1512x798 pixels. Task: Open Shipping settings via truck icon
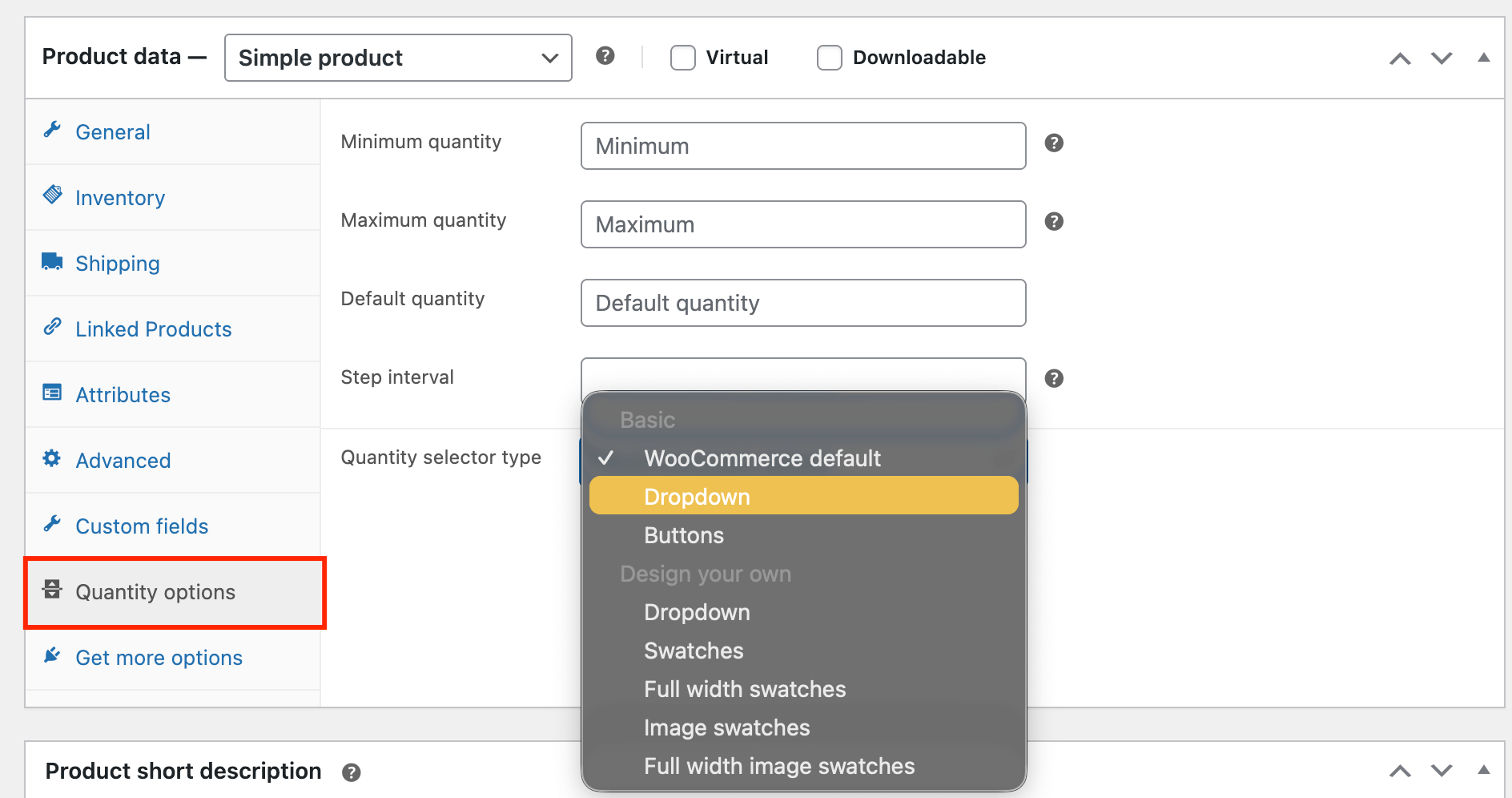click(x=51, y=262)
